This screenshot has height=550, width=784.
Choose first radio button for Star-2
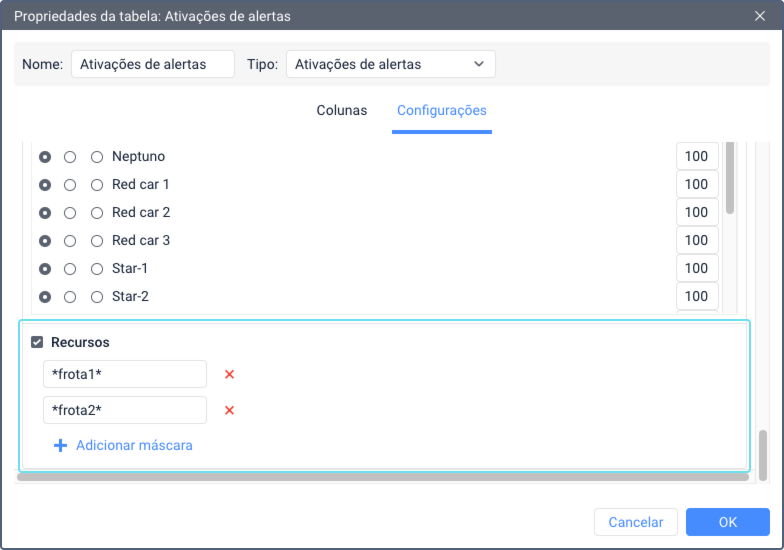[x=45, y=297]
